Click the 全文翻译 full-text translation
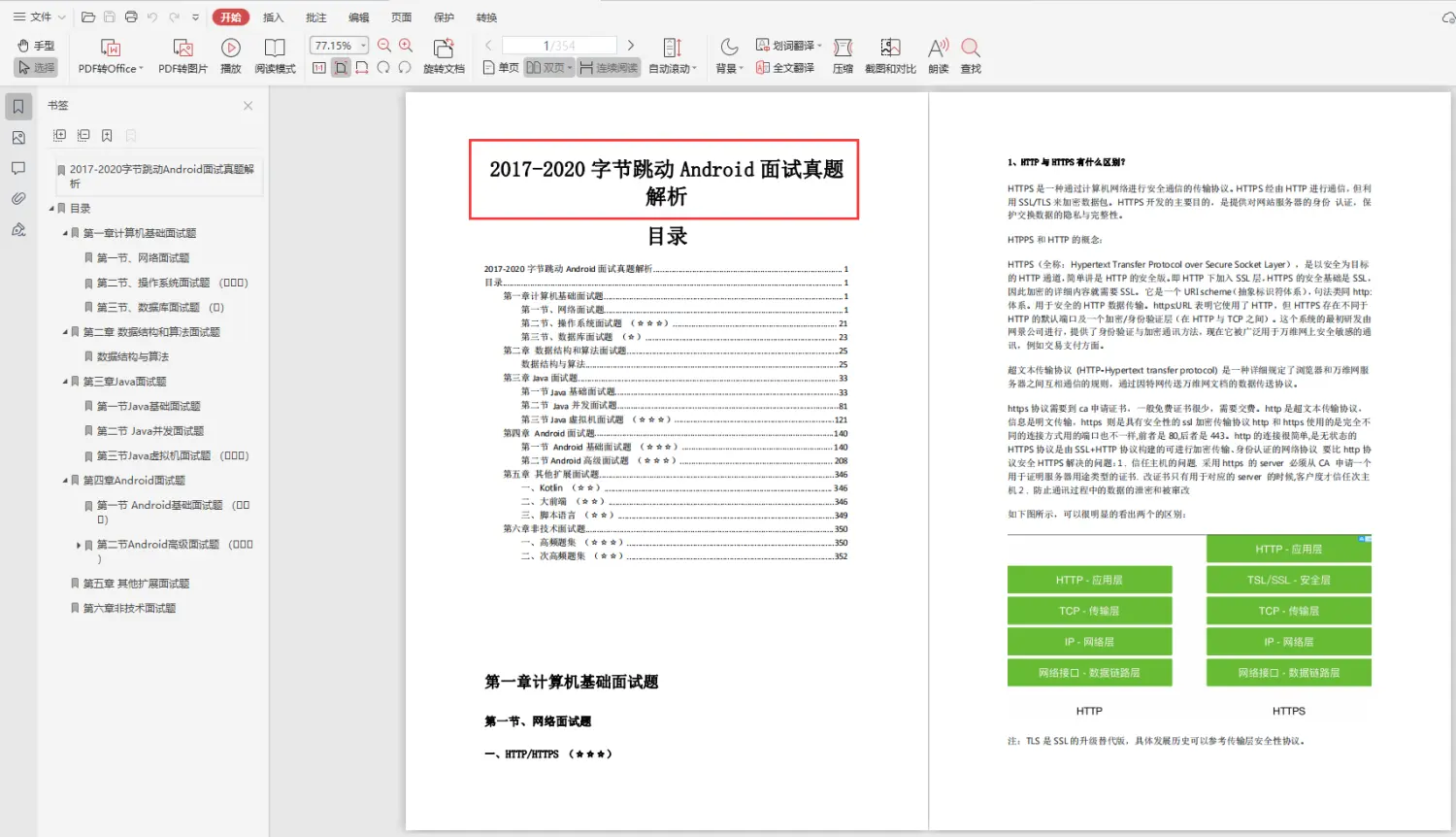Image resolution: width=1456 pixels, height=837 pixels. tap(788, 67)
